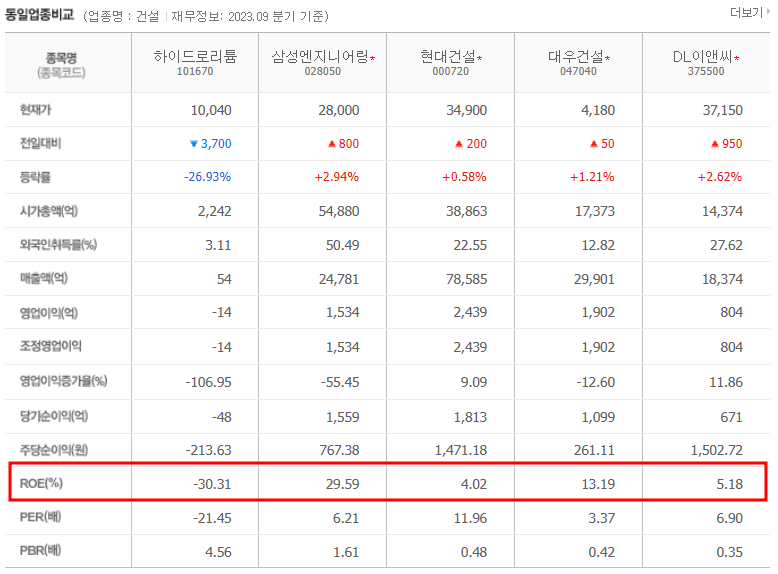
Task: Open the 더보기 link
Action: 749,12
